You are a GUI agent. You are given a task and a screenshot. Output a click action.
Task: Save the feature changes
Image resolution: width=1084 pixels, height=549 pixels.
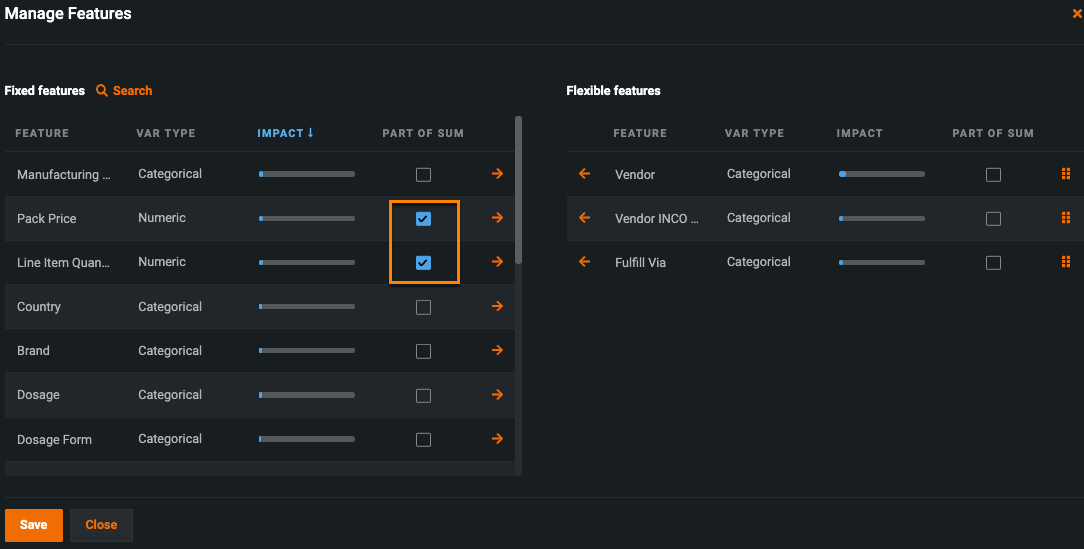33,525
